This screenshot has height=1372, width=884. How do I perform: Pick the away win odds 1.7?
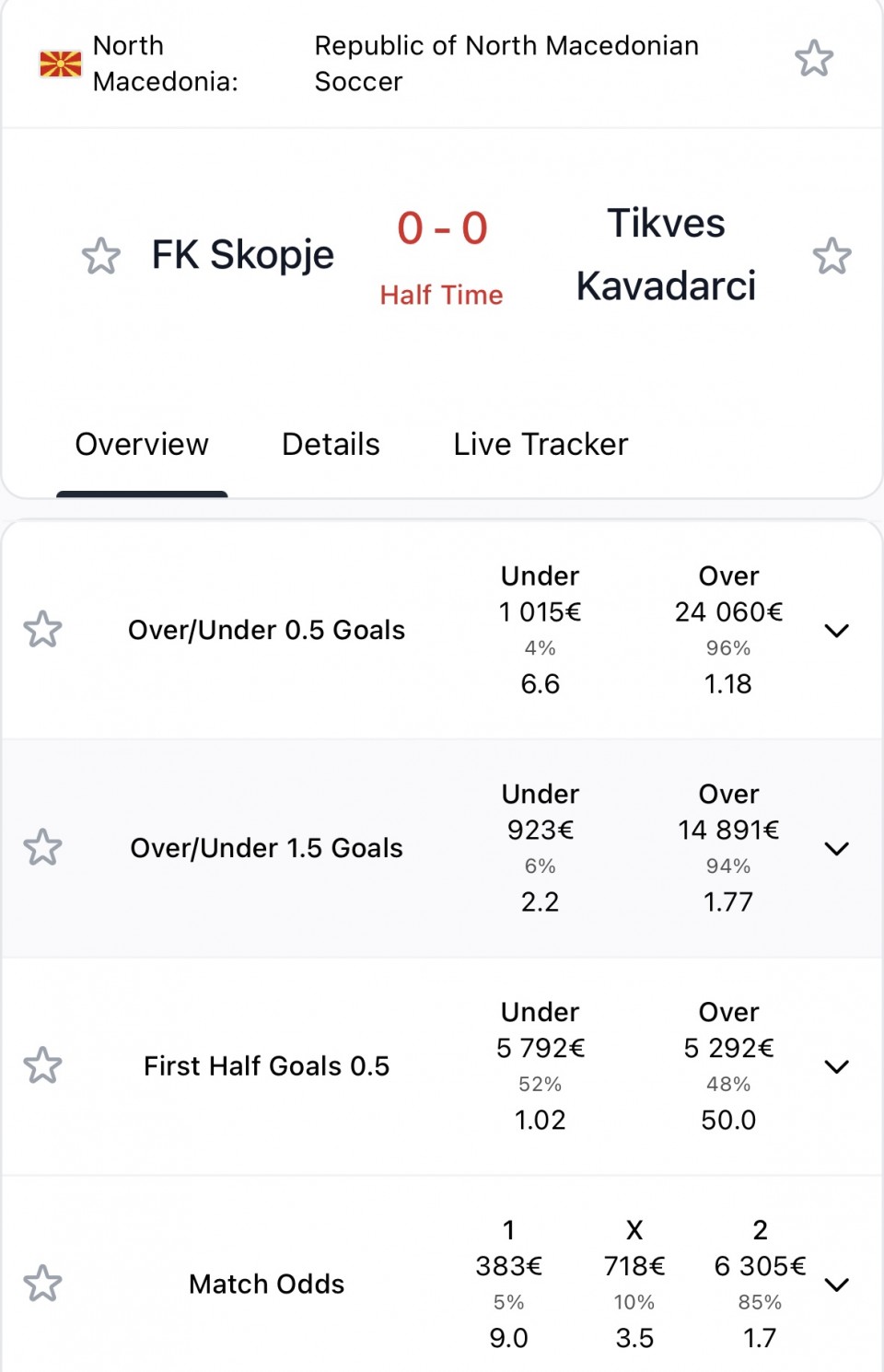760,1338
